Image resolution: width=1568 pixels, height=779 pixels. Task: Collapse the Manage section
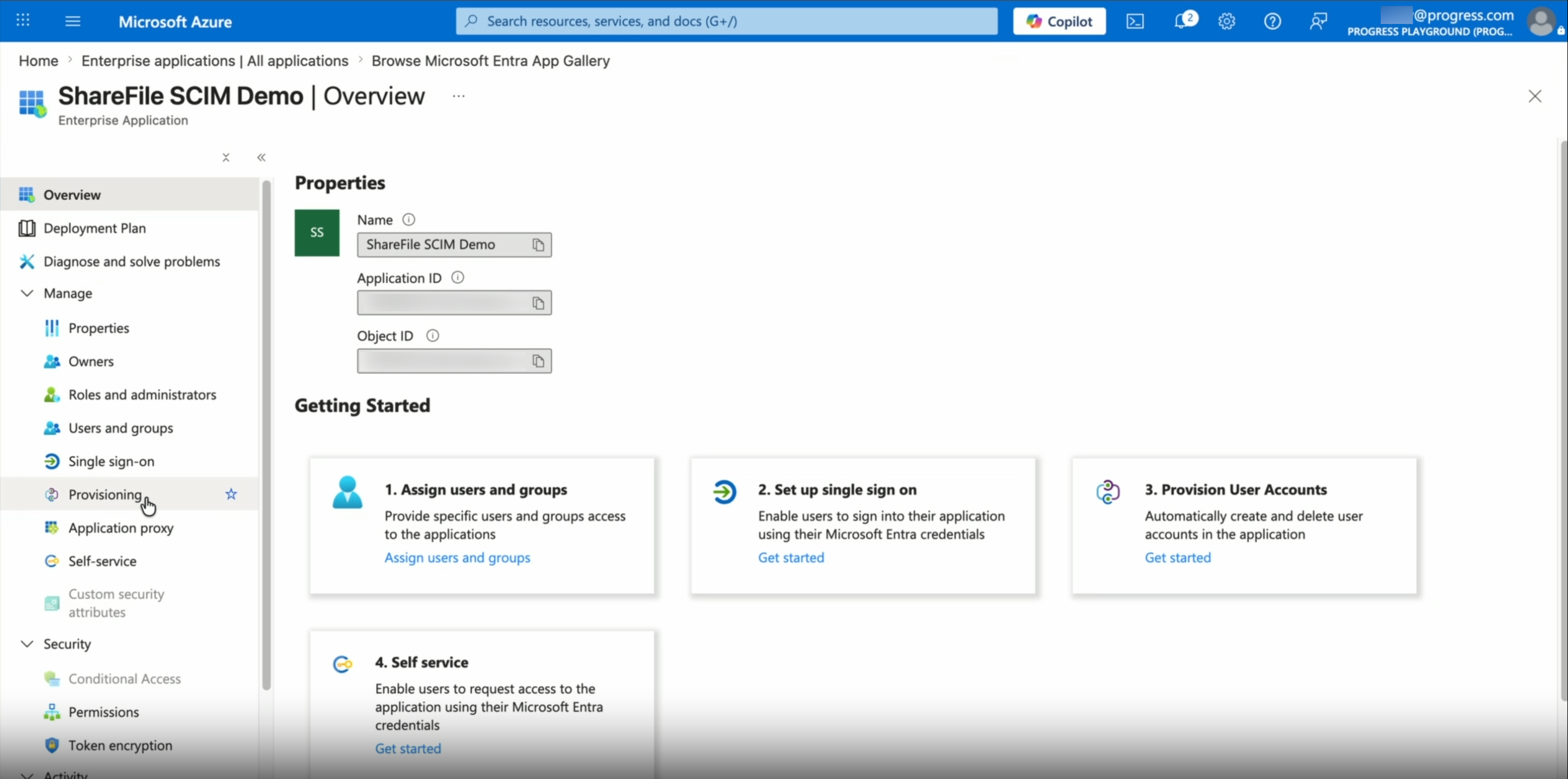(x=27, y=293)
